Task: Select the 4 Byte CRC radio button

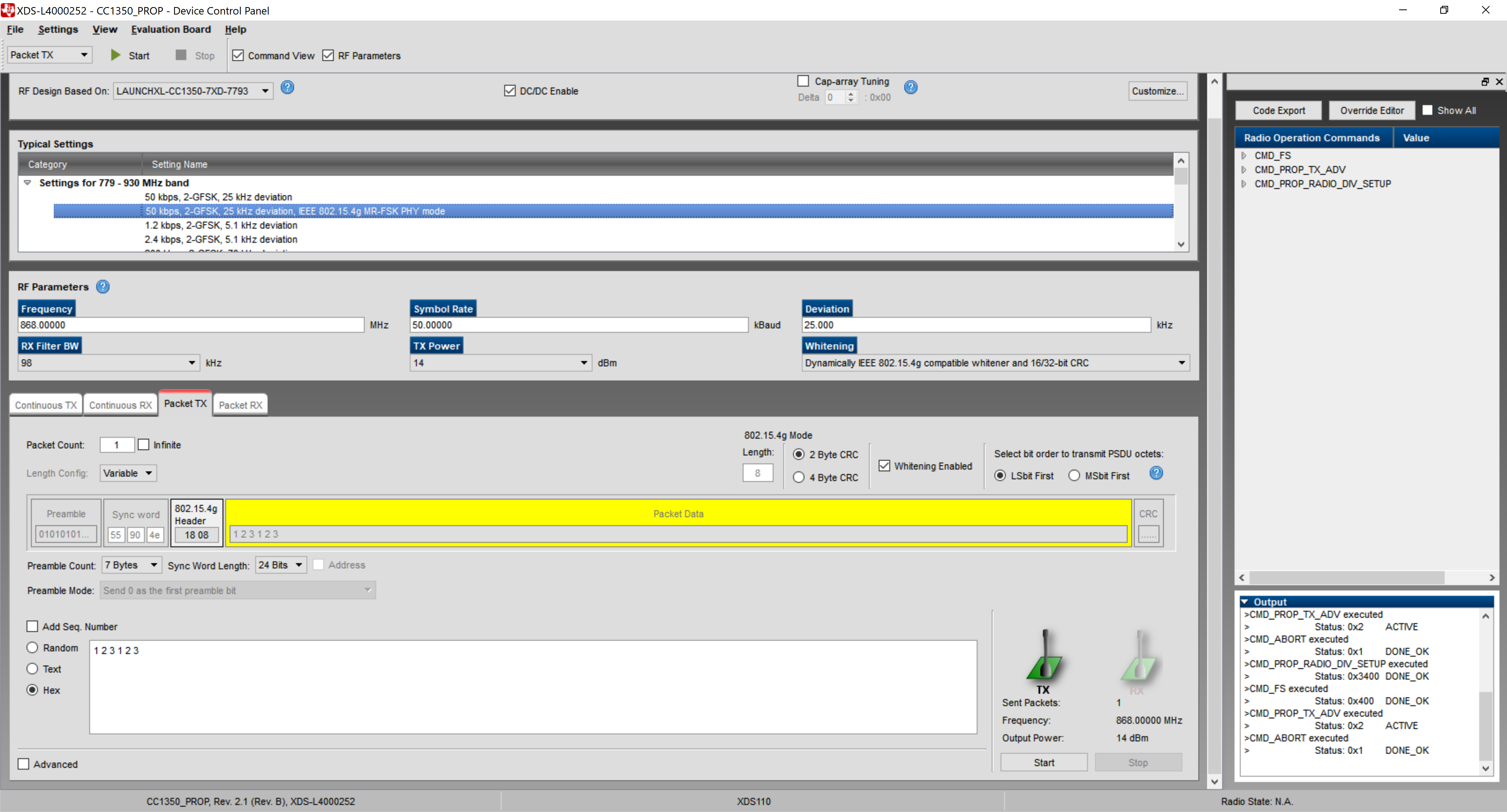Action: [799, 478]
